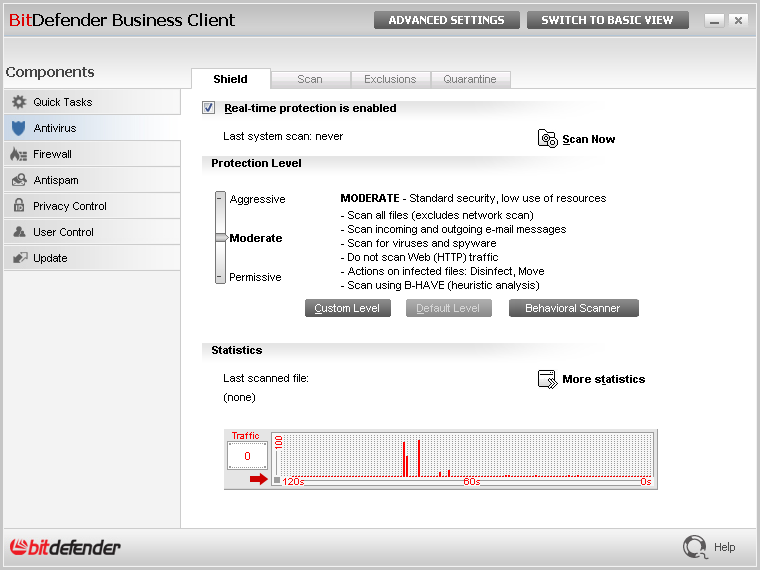The width and height of the screenshot is (760, 570).
Task: Click the Advanced Settings button
Action: click(446, 20)
